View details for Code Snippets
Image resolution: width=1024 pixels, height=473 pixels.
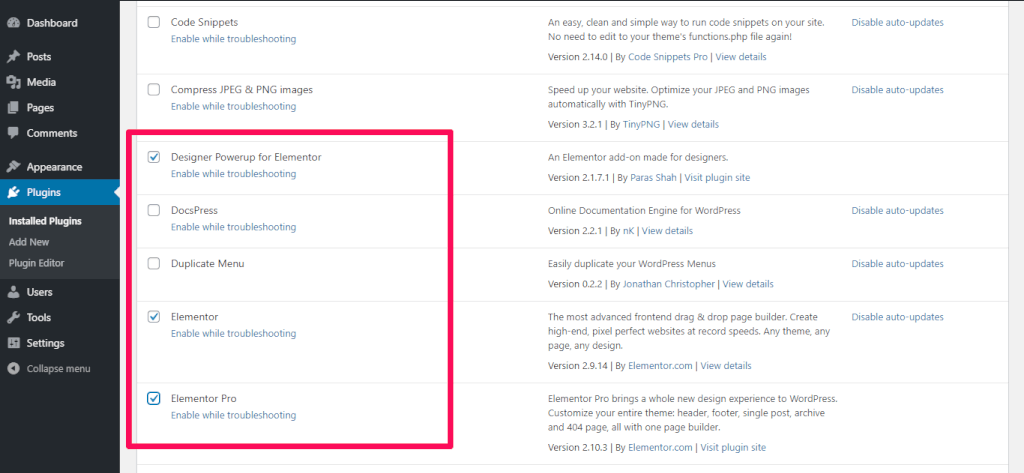click(741, 57)
